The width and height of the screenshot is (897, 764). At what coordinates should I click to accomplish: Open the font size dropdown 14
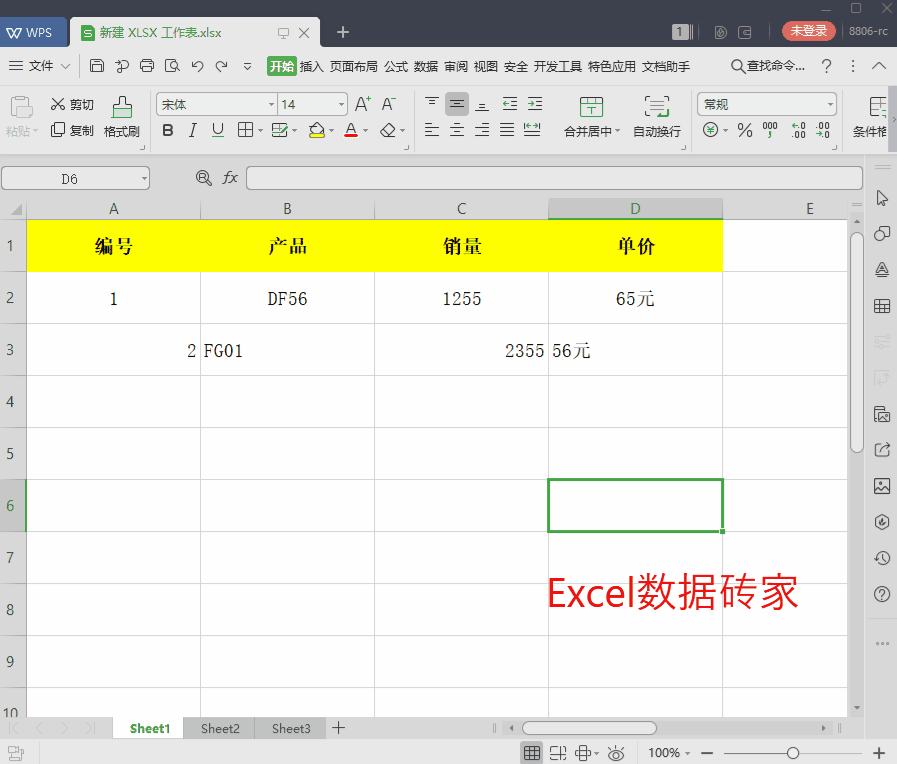(342, 105)
